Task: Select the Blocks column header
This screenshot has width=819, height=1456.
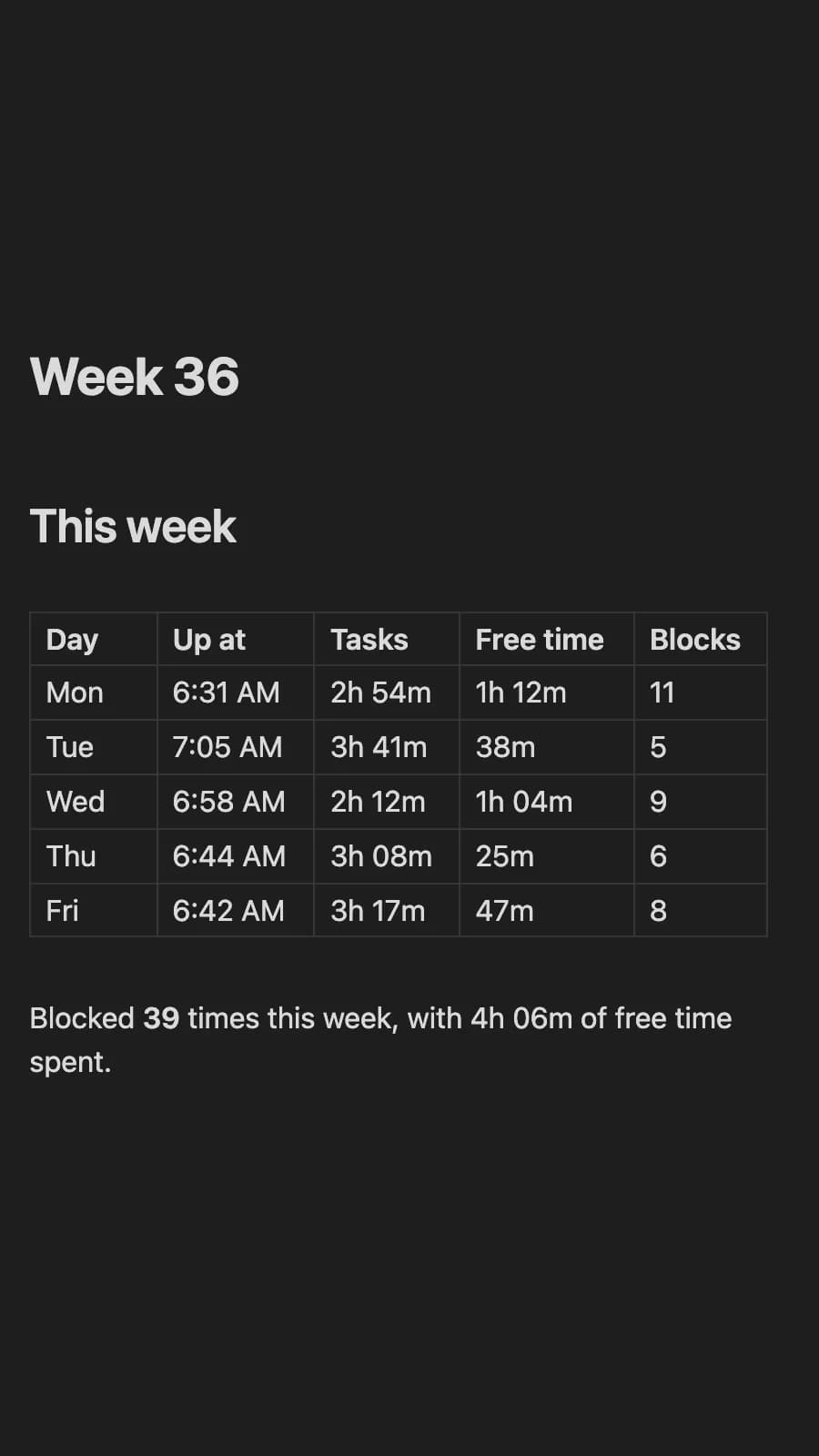Action: (701, 639)
